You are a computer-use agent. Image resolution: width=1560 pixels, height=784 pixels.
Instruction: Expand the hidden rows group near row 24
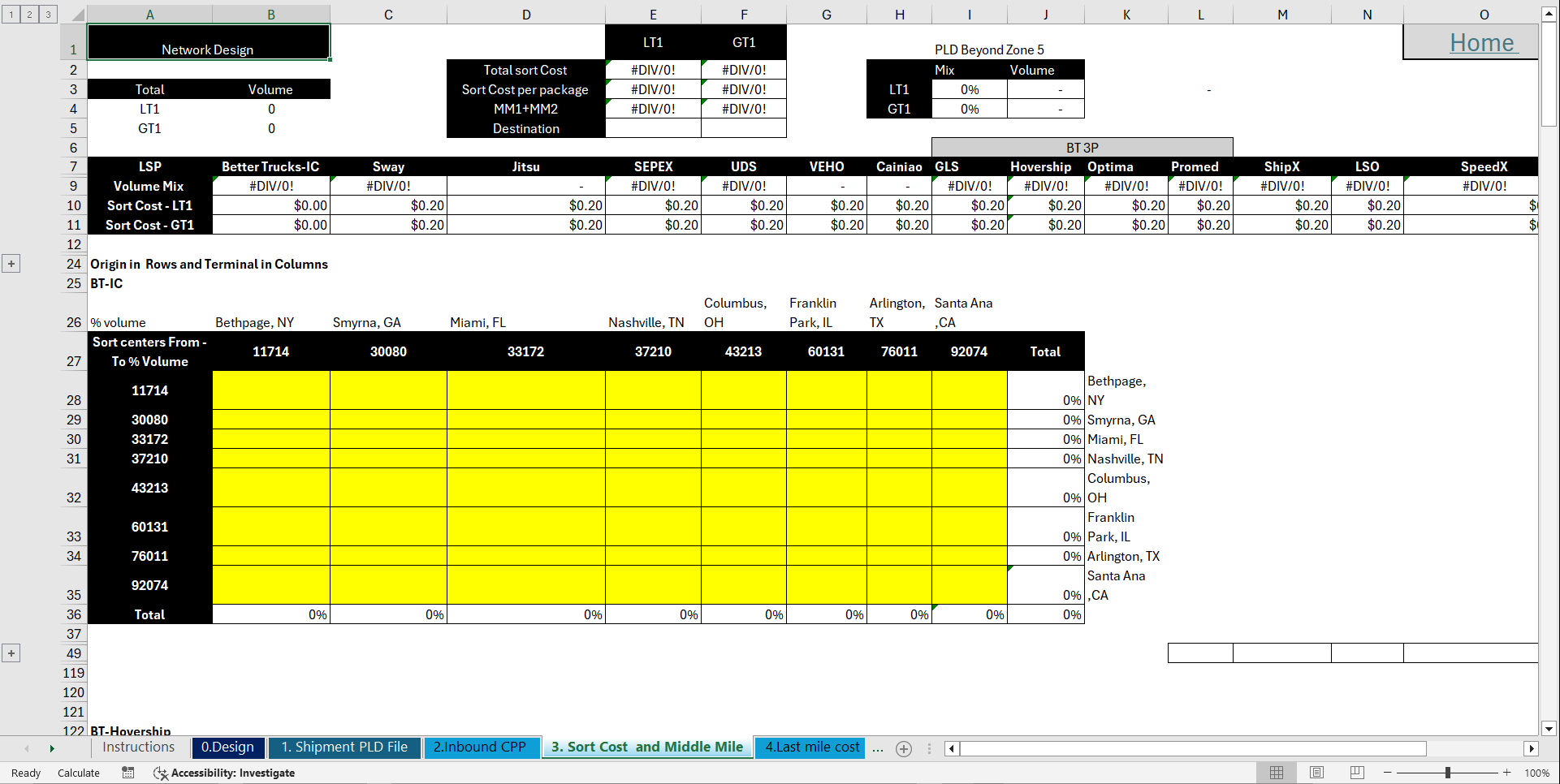tap(11, 263)
